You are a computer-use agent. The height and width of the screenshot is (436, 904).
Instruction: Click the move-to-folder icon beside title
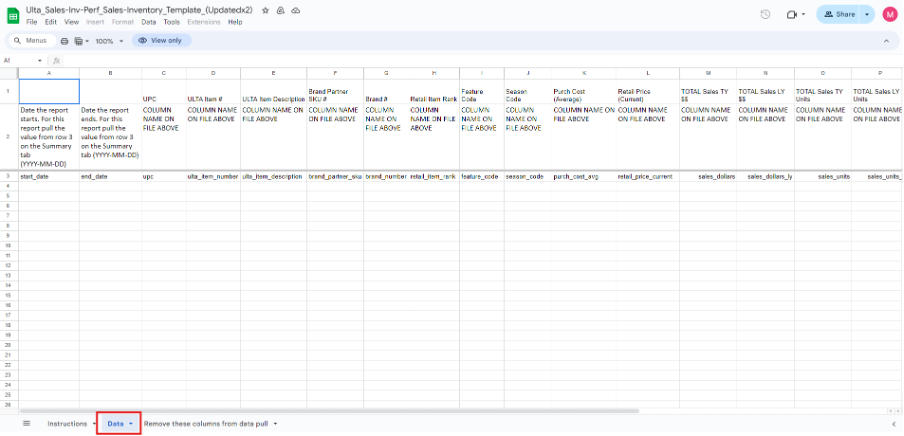click(280, 9)
